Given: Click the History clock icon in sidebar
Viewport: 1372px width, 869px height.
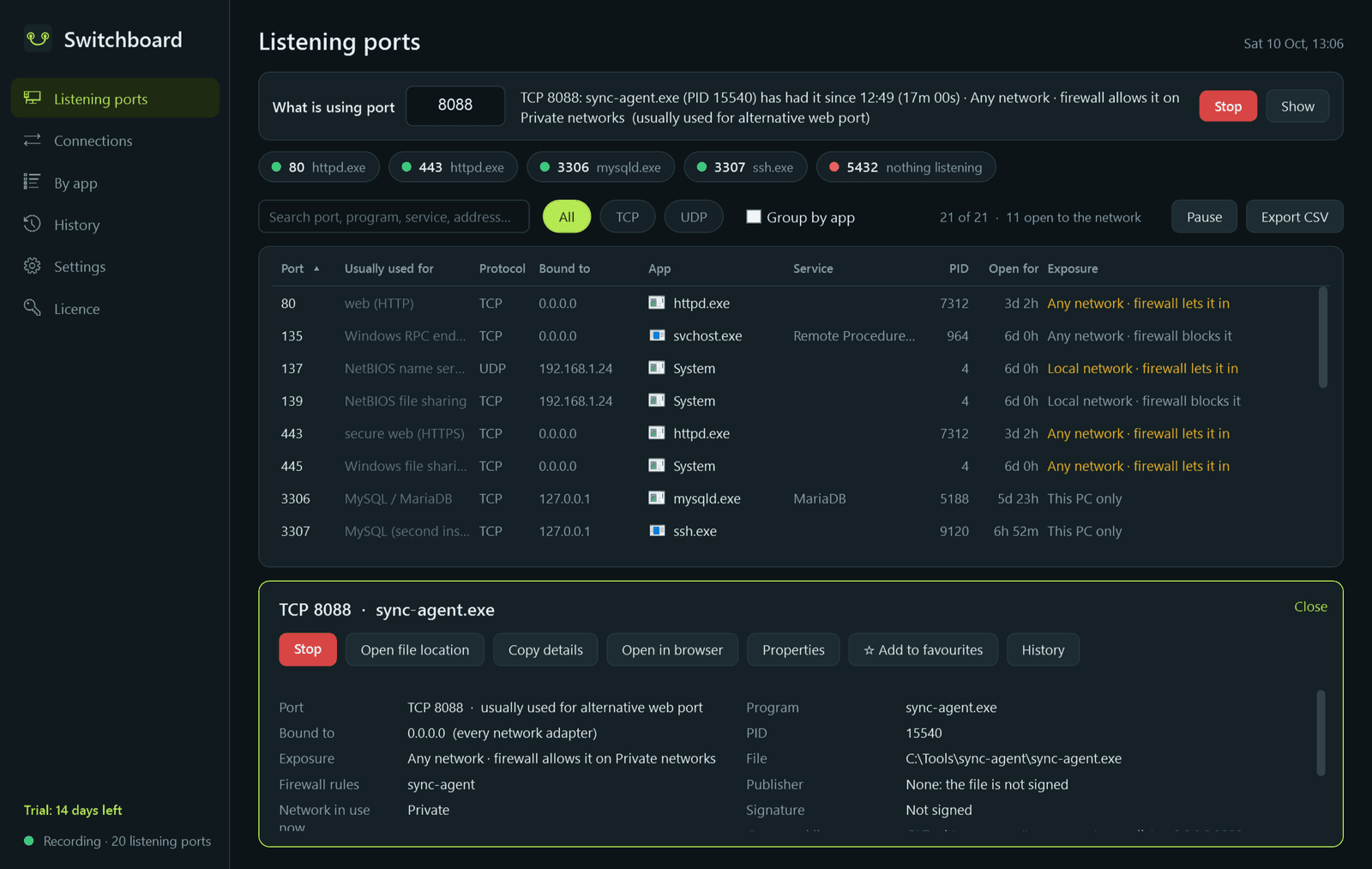Looking at the screenshot, I should [x=33, y=224].
